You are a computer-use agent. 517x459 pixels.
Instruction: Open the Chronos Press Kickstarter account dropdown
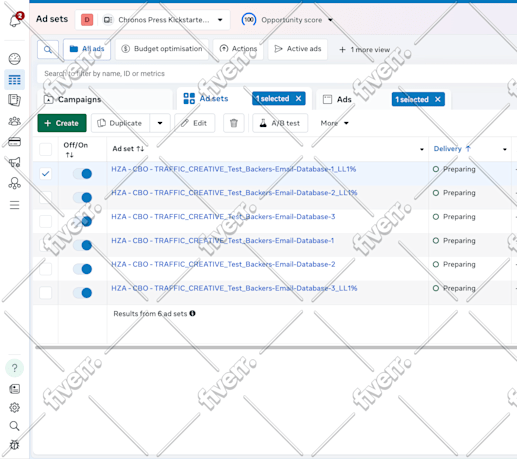(153, 20)
